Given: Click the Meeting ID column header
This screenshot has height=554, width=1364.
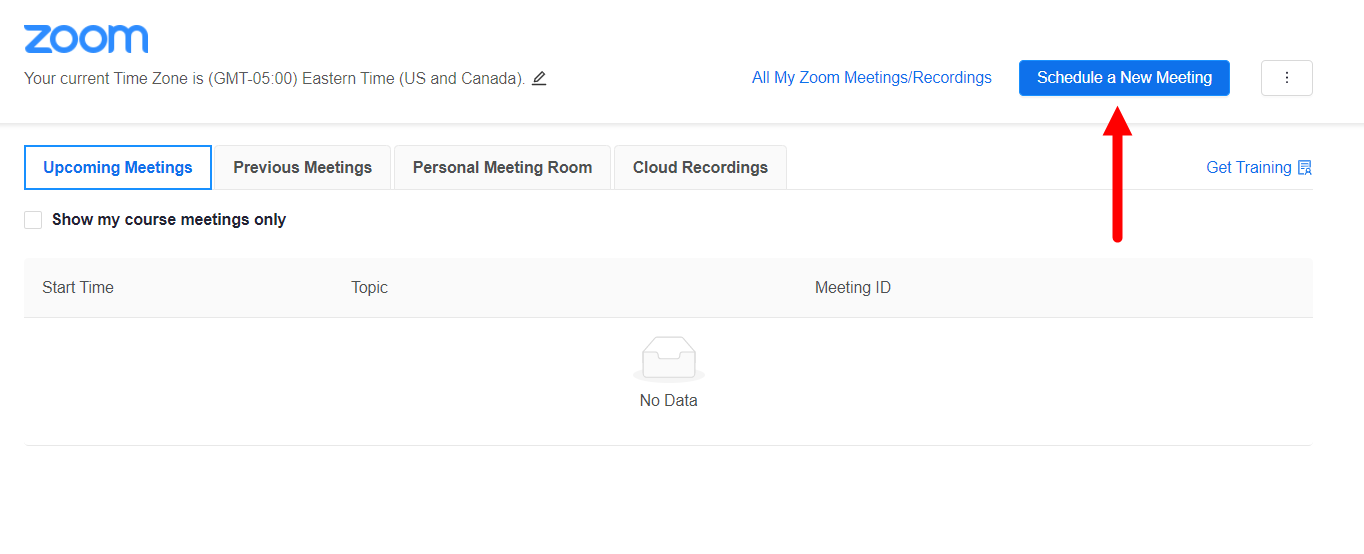Looking at the screenshot, I should point(853,287).
